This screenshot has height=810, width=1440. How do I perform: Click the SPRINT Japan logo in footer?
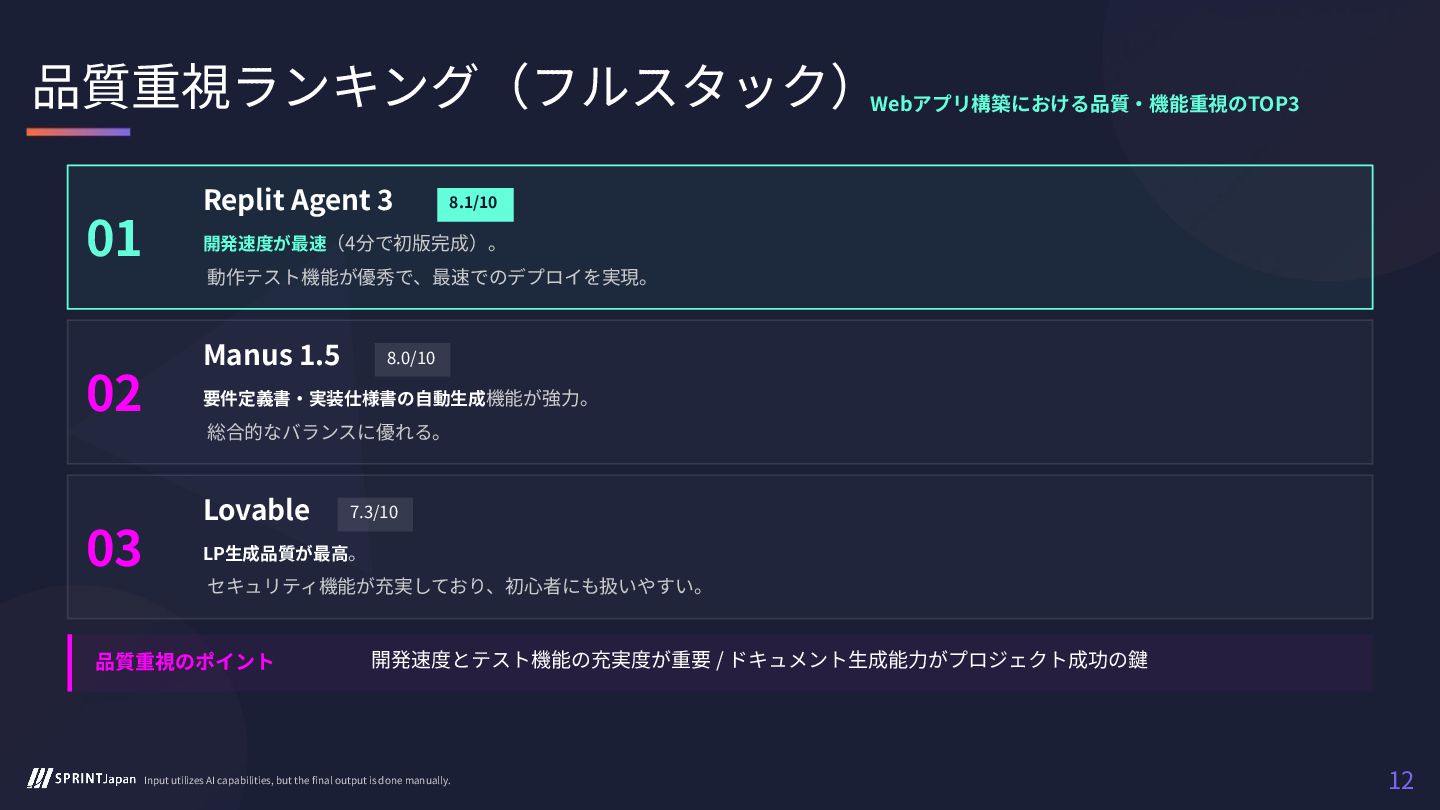point(82,779)
